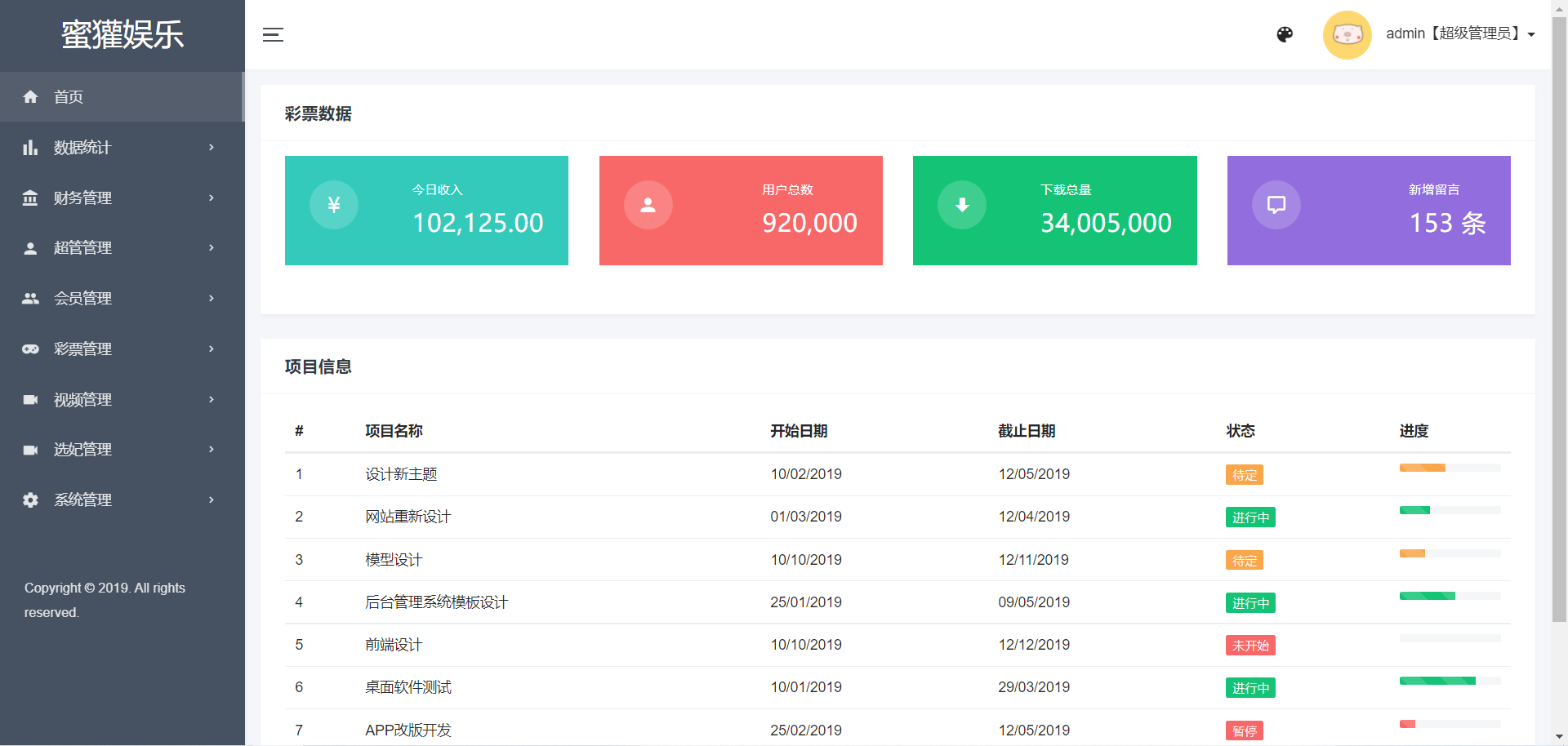Click the bar chart icon beside 数据统计
This screenshot has height=746, width=1568.
pos(30,148)
